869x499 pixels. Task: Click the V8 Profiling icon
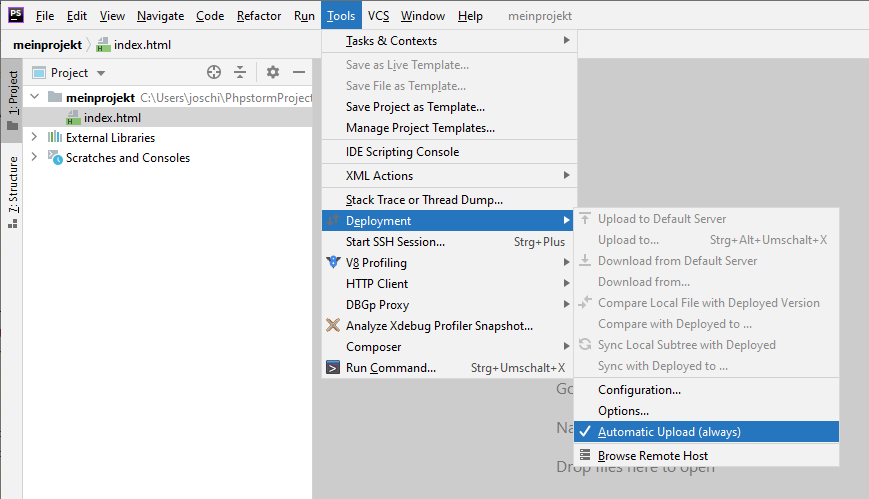(334, 263)
